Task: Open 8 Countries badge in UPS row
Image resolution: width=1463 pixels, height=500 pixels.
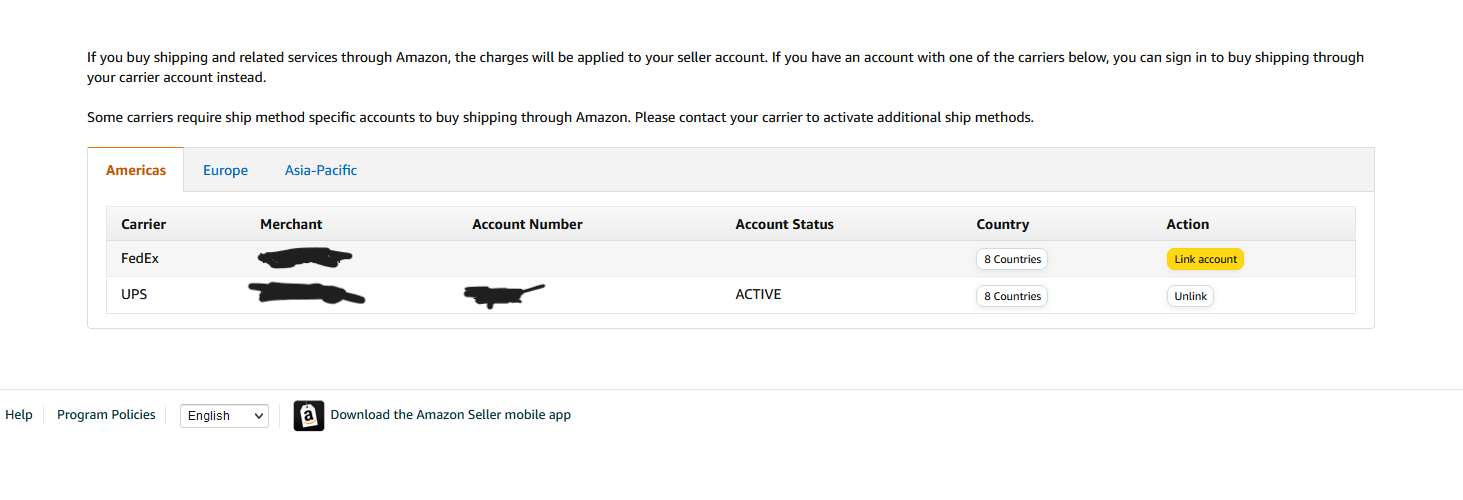Action: (1012, 296)
